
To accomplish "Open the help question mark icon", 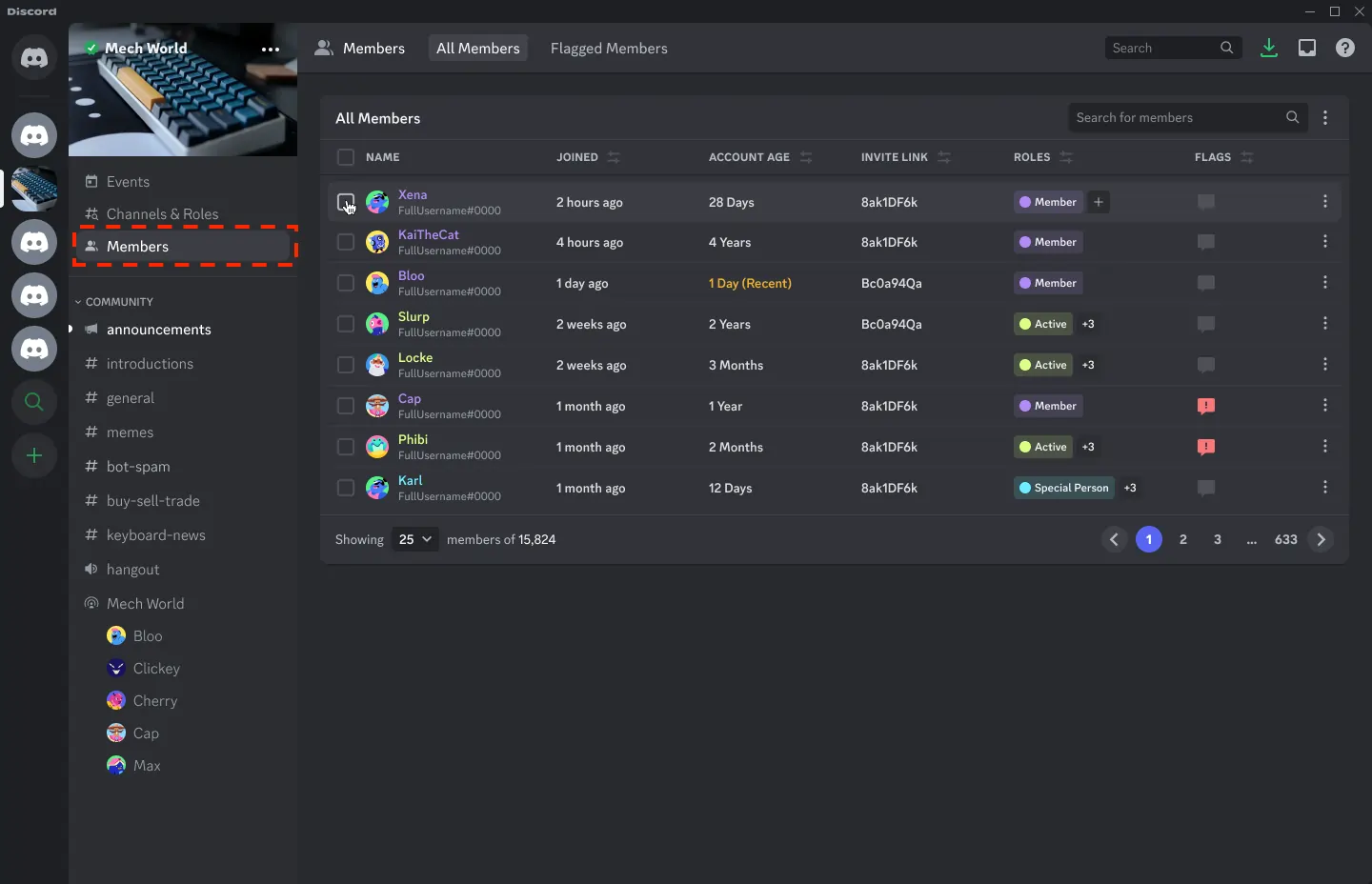I will click(x=1345, y=48).
